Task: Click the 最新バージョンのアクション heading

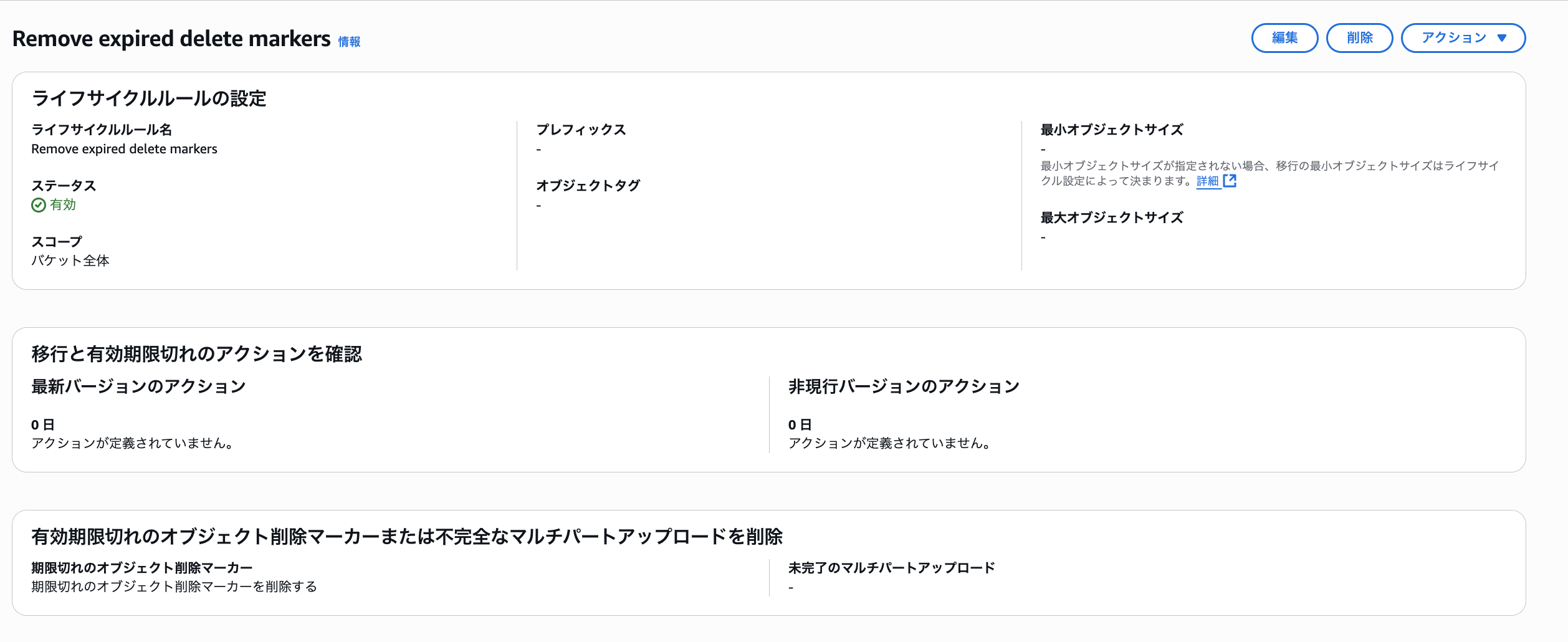Action: [138, 386]
